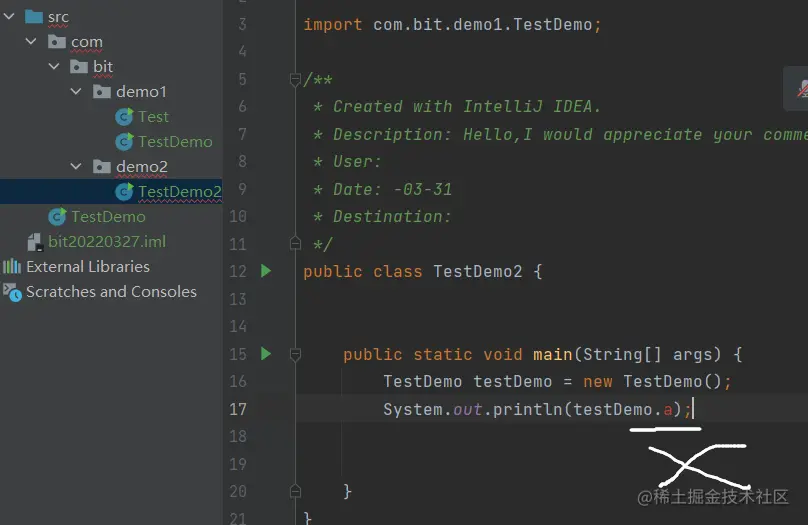Click the com package folder icon

pyautogui.click(x=57, y=41)
